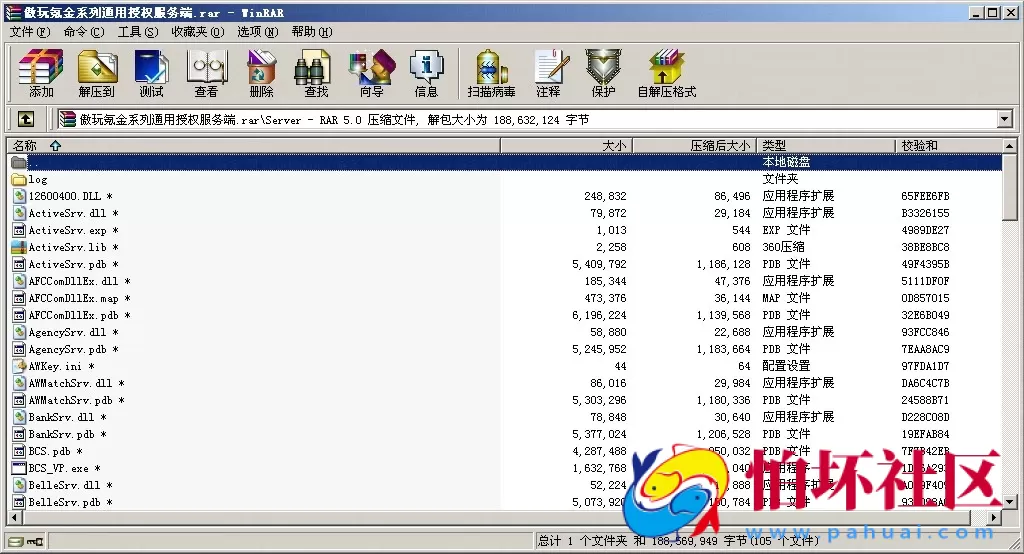The height and width of the screenshot is (554, 1024).
Task: Click the WinRAR title bar app icon
Action: 13,12
